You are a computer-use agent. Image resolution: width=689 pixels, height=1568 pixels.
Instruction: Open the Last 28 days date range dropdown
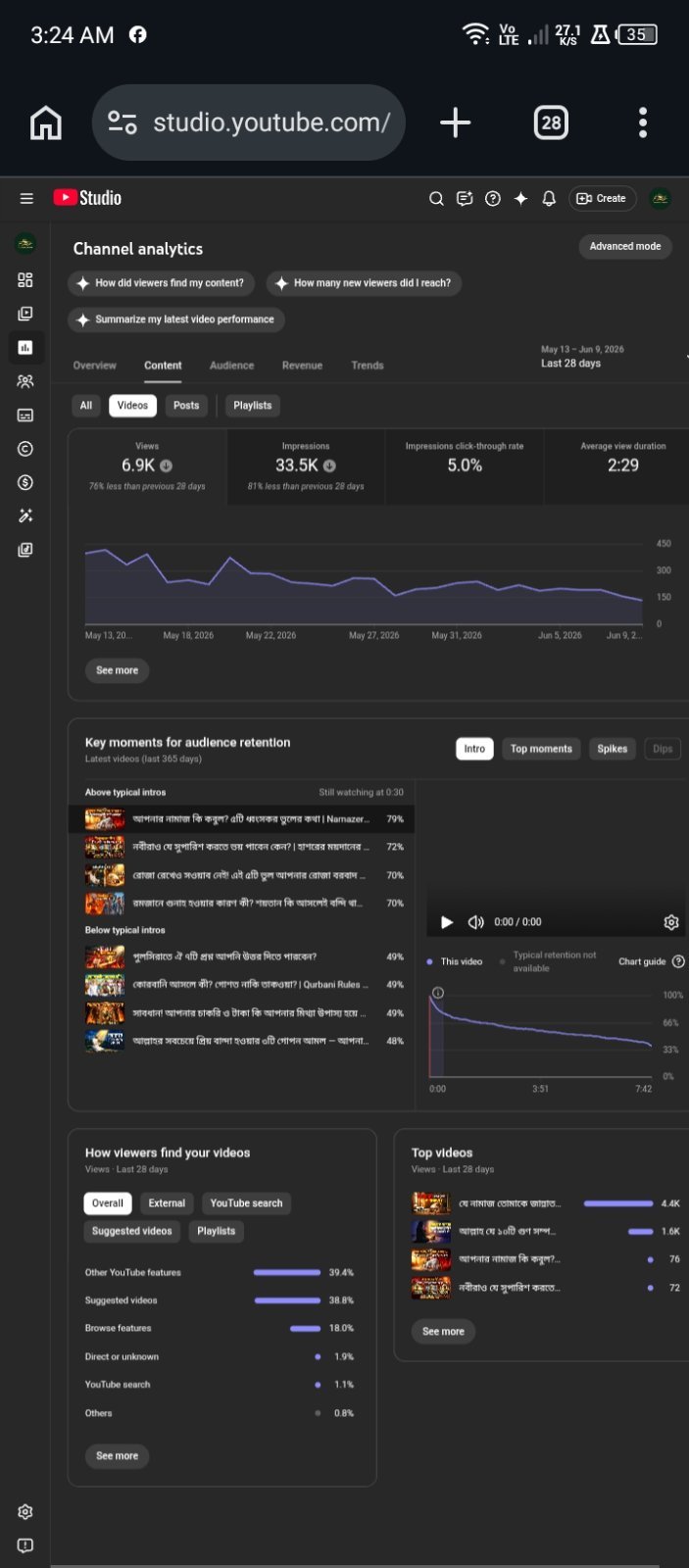pyautogui.click(x=613, y=357)
